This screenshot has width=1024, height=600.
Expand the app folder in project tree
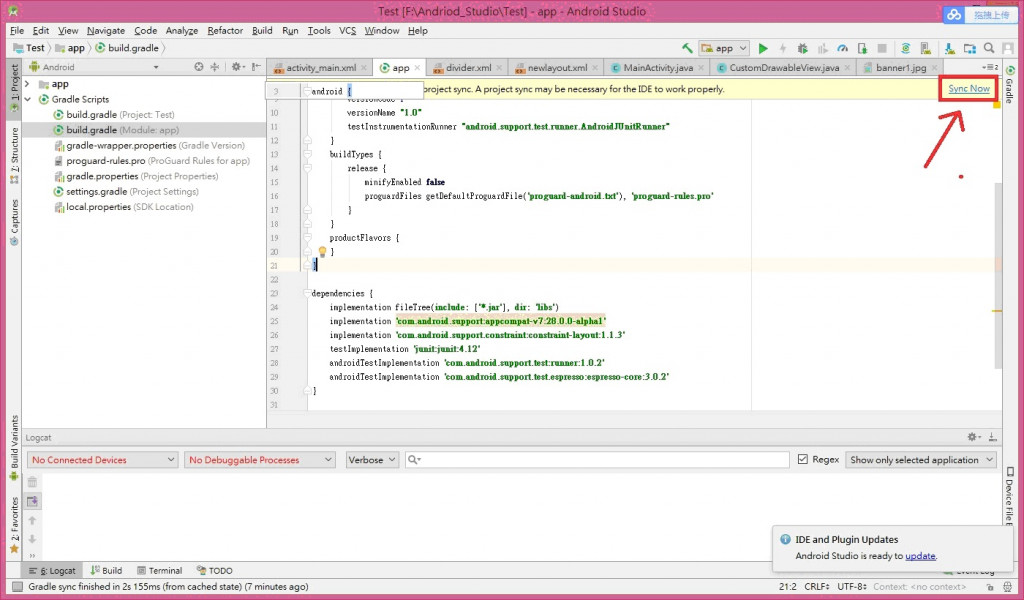pyautogui.click(x=28, y=85)
